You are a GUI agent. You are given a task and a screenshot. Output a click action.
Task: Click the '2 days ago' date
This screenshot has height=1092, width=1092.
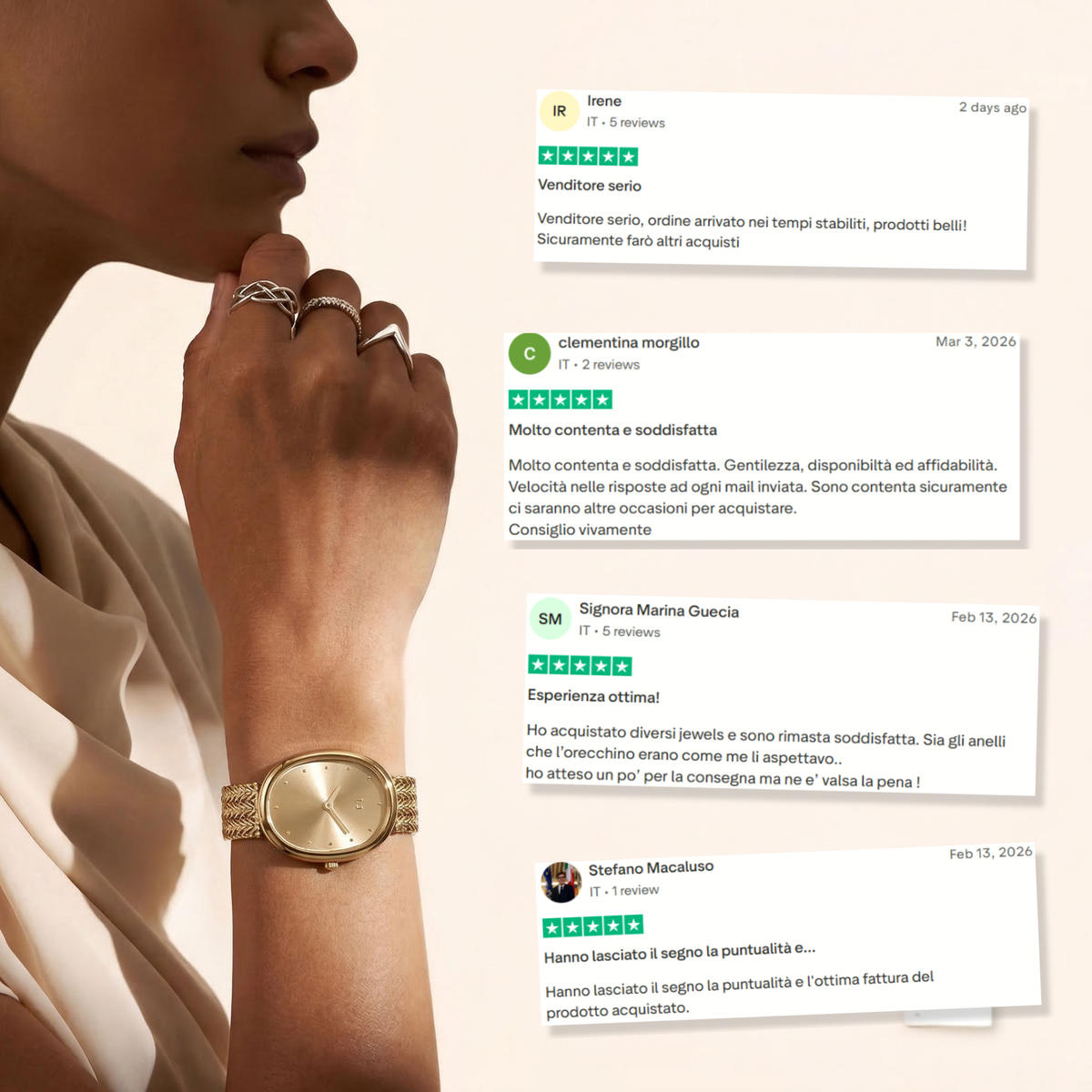click(993, 107)
